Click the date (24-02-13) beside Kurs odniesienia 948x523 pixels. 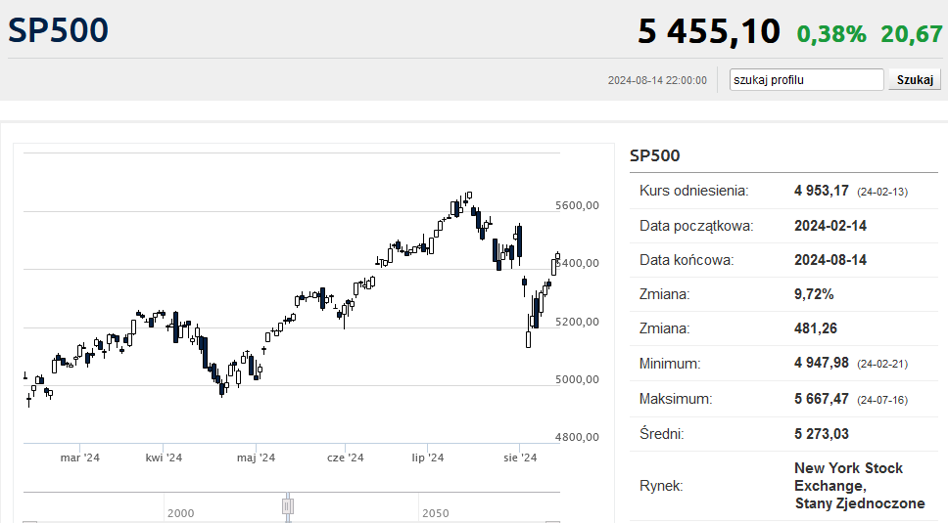click(882, 192)
